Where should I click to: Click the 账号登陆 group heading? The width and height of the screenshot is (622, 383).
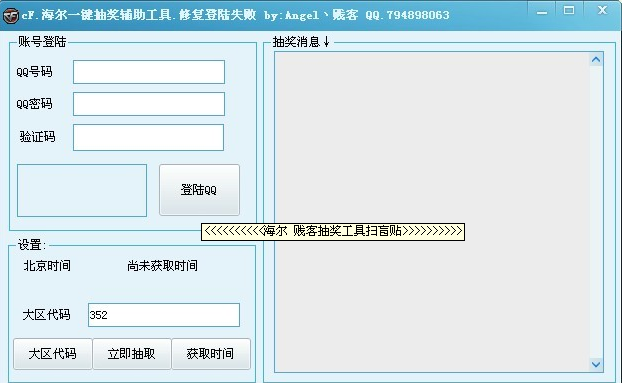tap(42, 42)
